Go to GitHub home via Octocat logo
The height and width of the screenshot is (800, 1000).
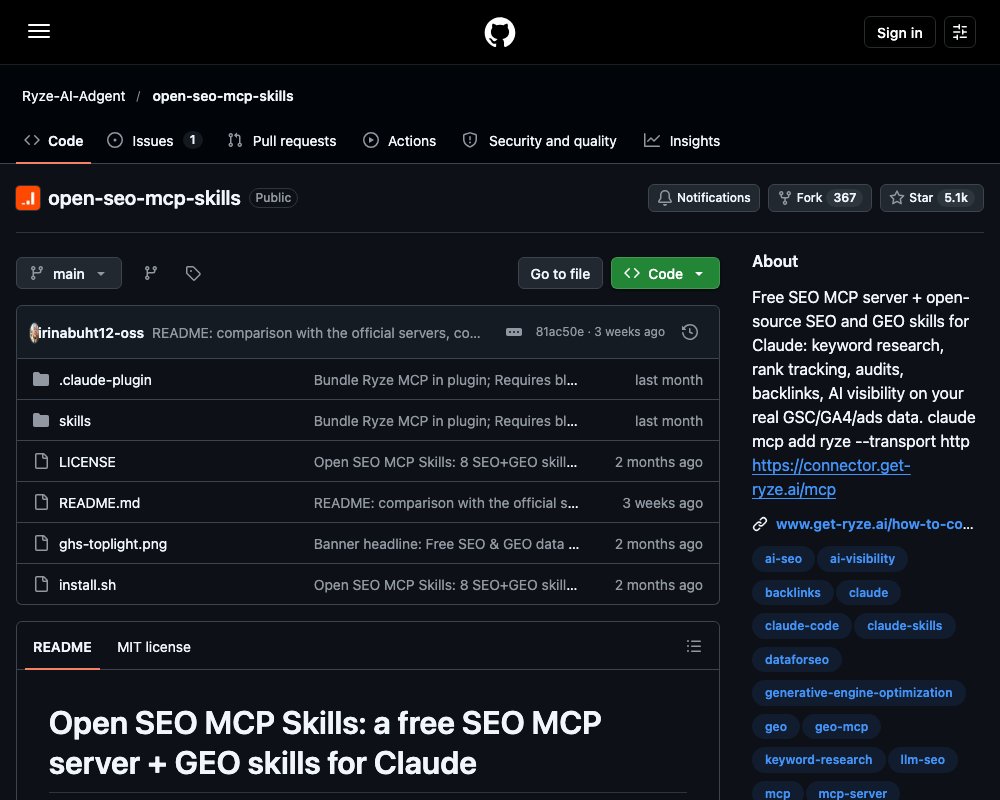tap(499, 32)
